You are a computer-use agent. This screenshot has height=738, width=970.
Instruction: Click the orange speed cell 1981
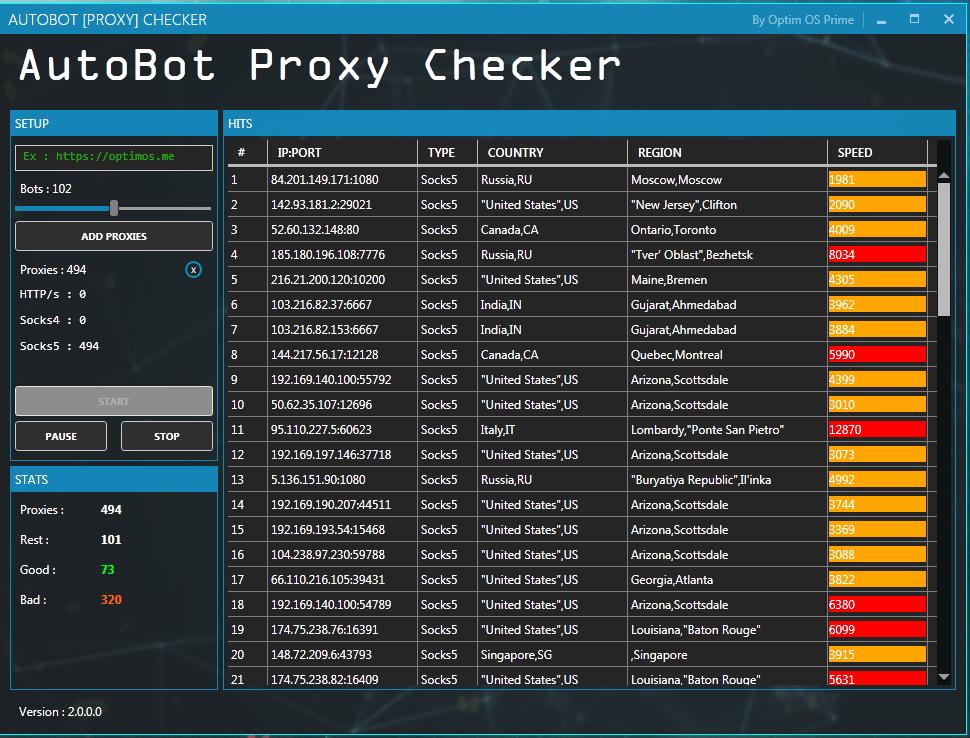tap(877, 179)
